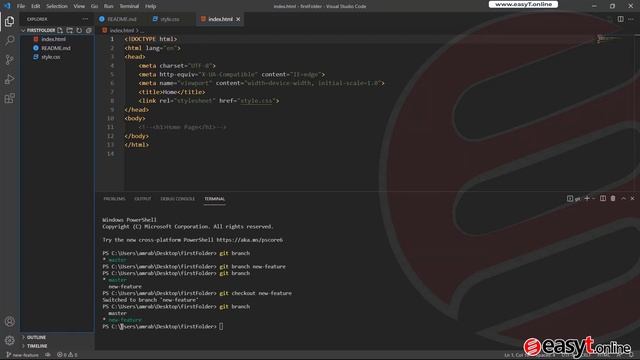Viewport: 640px width, 360px height.
Task: Switch to the style.css editor tab
Action: [x=169, y=19]
